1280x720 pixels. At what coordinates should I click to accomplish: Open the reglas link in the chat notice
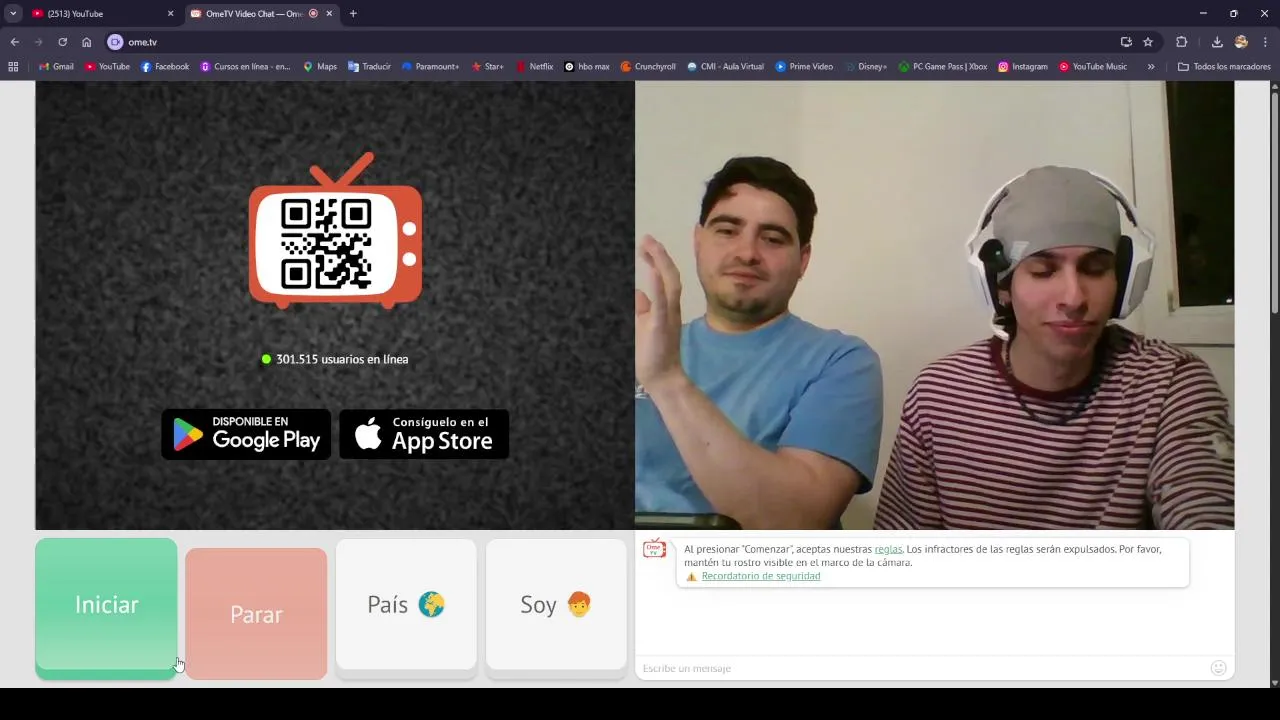[x=888, y=549]
